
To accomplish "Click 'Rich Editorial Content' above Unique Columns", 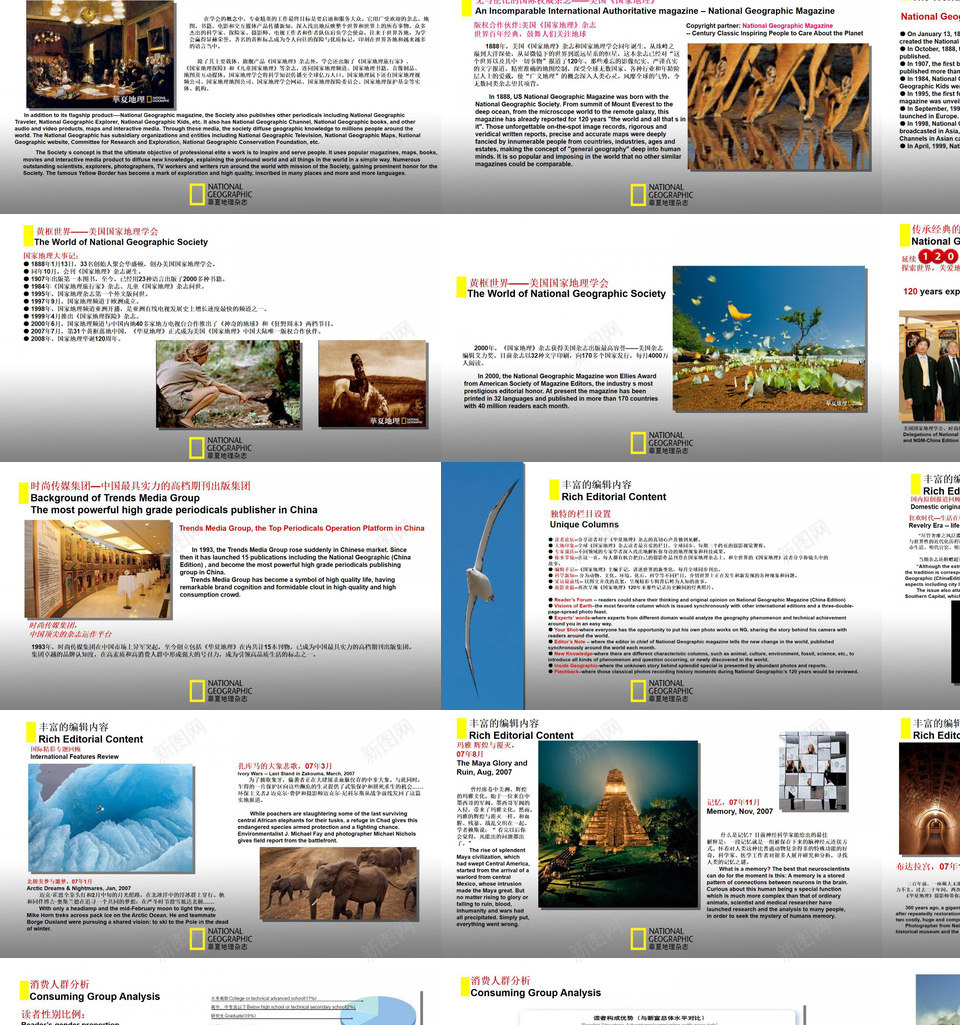I will click(614, 497).
